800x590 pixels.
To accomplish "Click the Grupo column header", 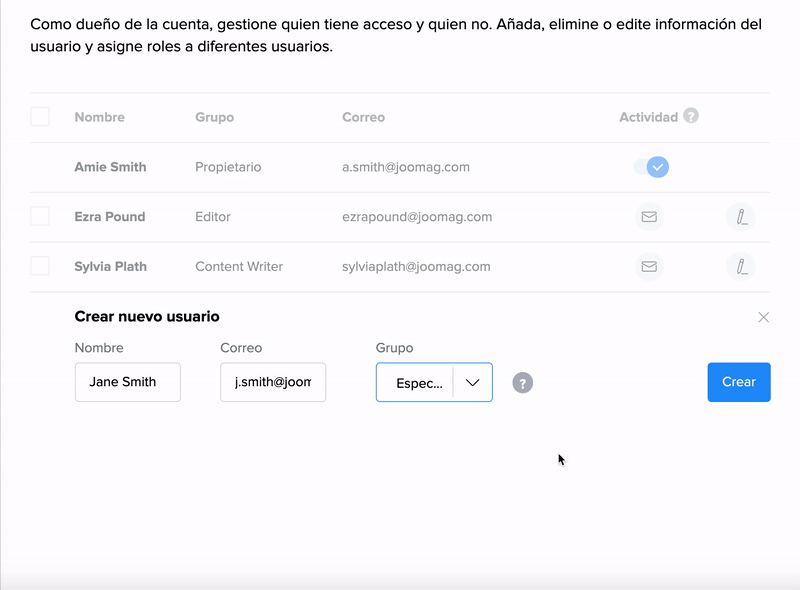I will coord(214,117).
